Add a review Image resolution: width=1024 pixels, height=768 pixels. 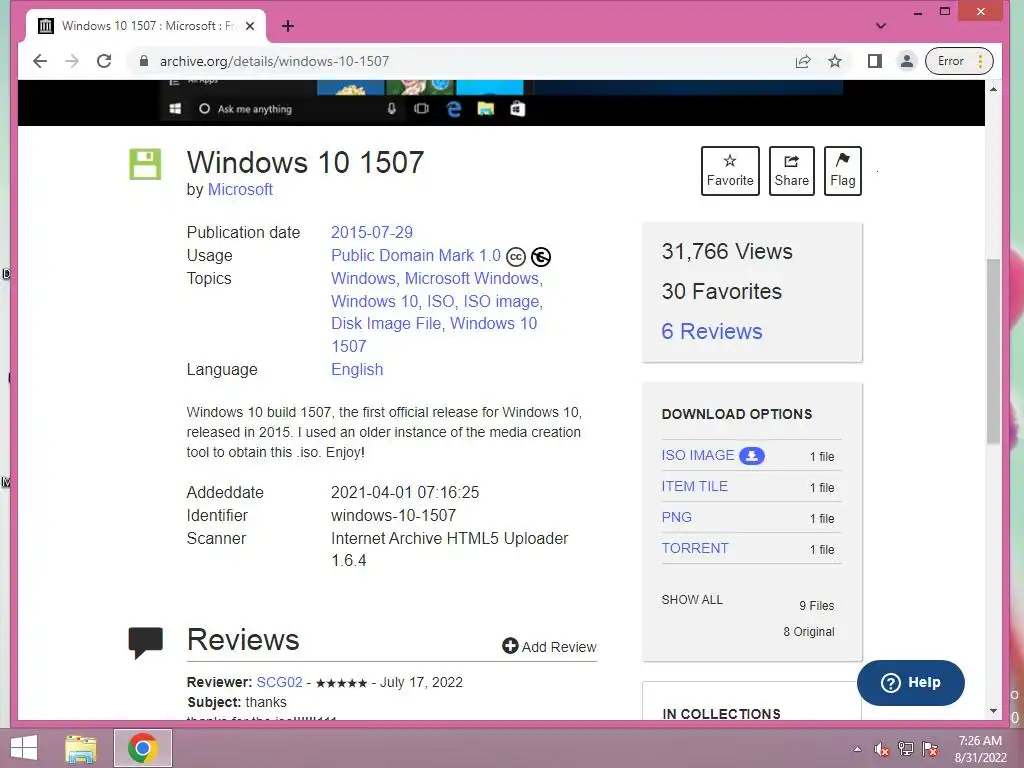(549, 647)
